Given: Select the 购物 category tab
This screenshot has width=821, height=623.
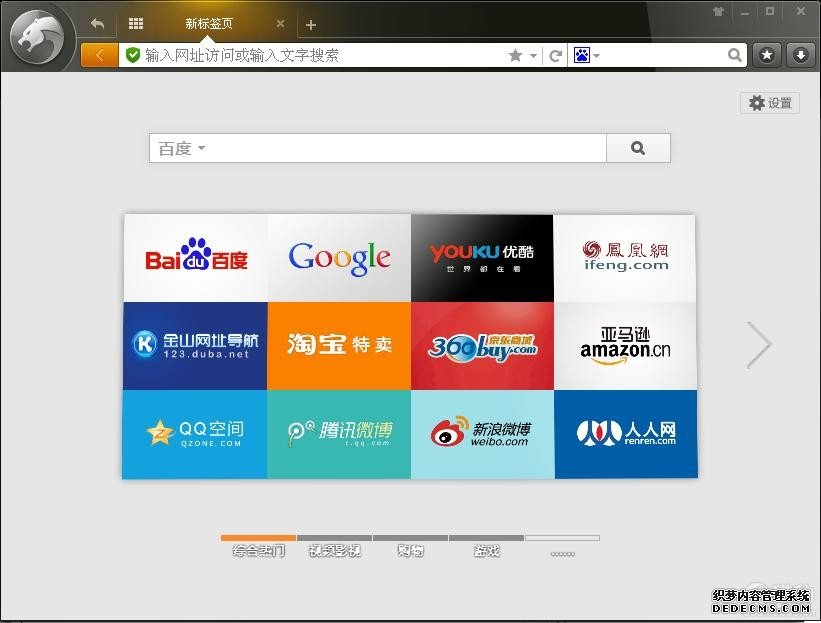Looking at the screenshot, I should tap(410, 547).
